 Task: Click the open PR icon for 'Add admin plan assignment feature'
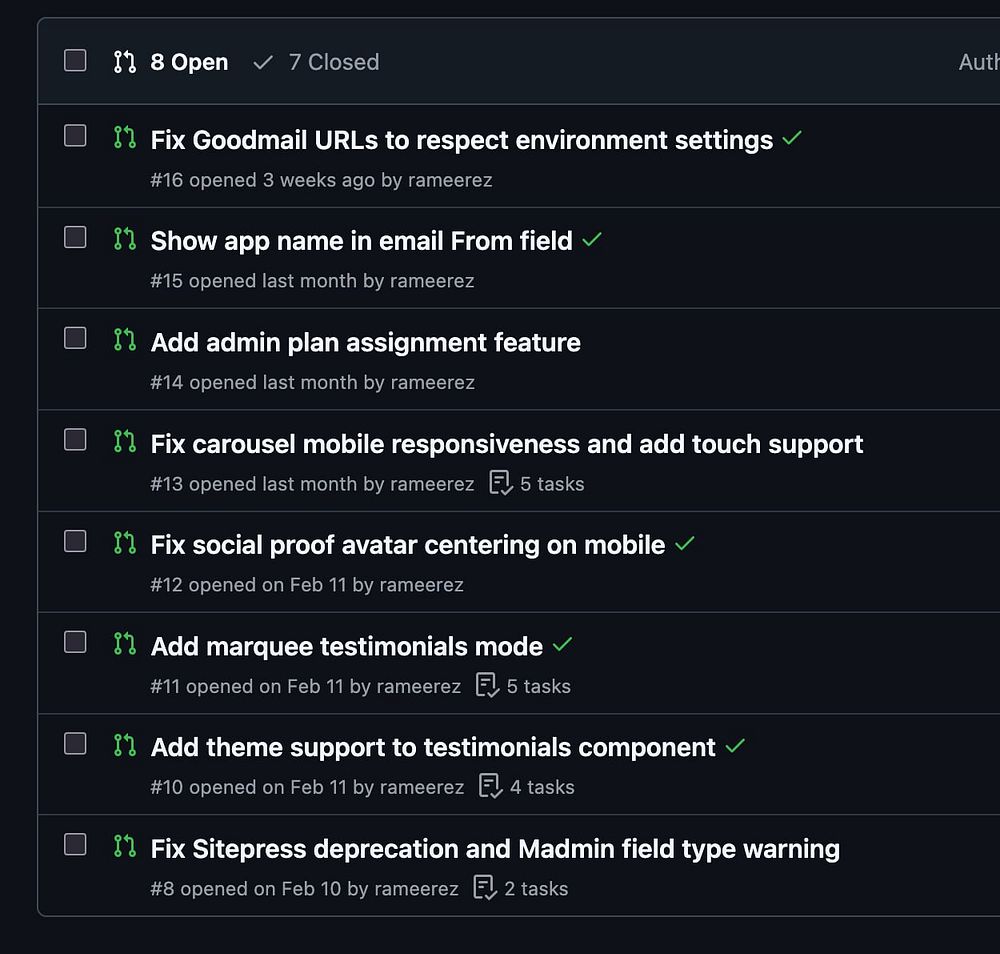coord(124,340)
